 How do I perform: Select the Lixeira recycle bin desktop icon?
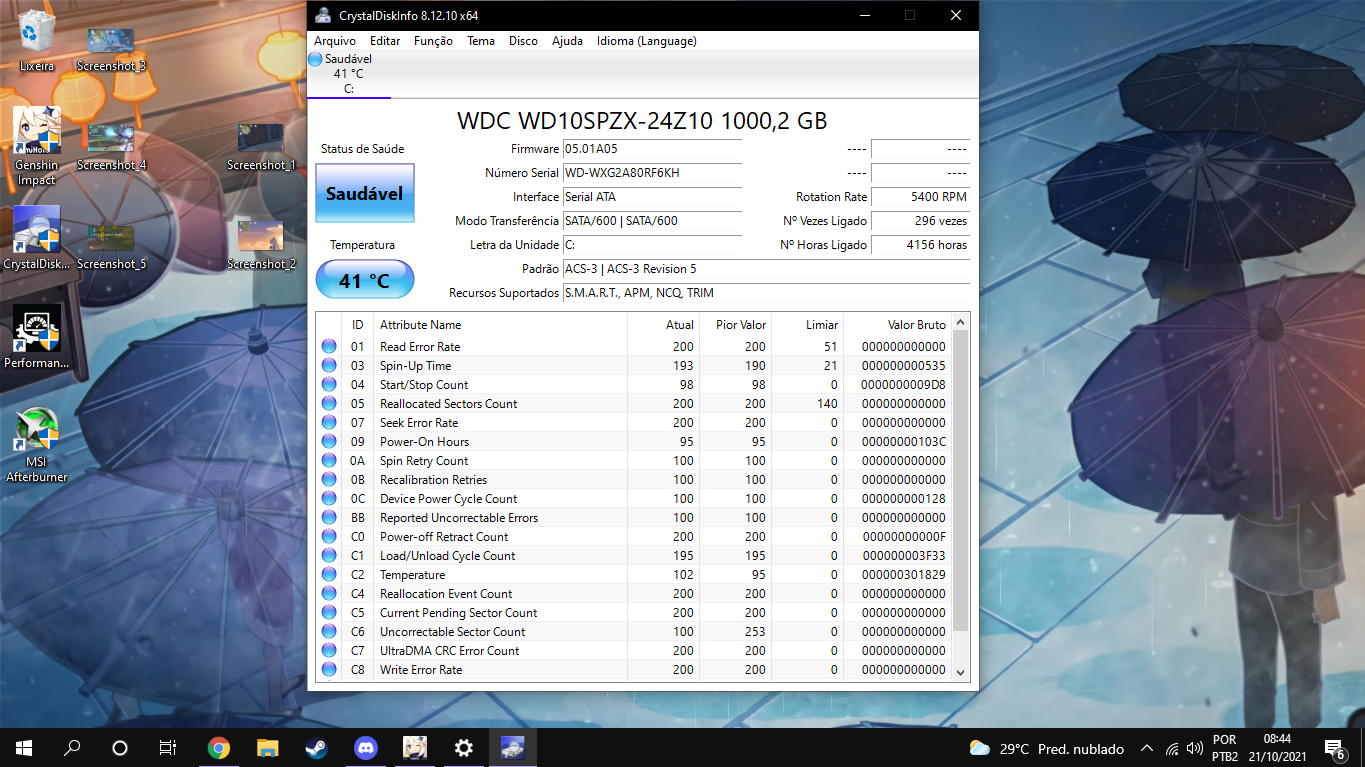[37, 41]
